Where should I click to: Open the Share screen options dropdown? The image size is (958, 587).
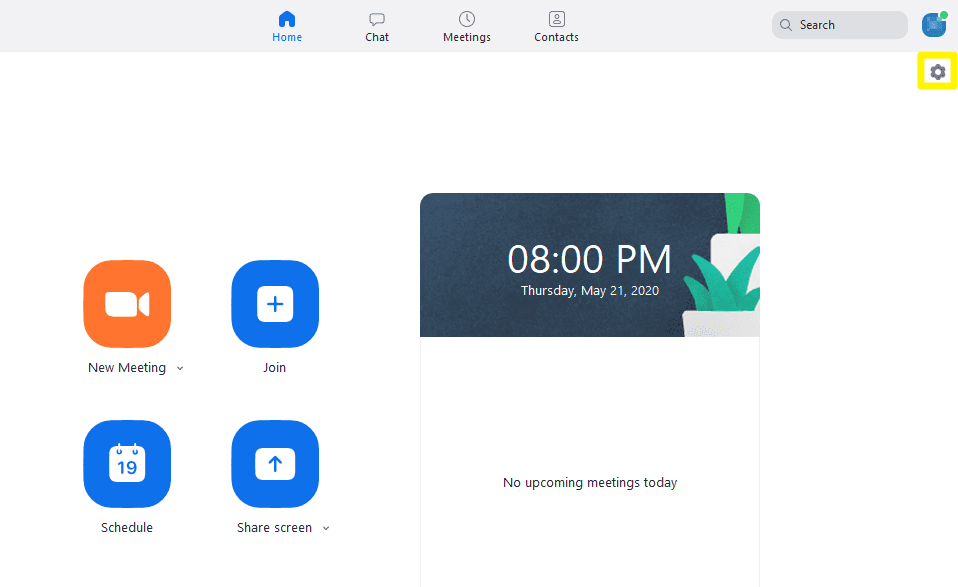[326, 528]
